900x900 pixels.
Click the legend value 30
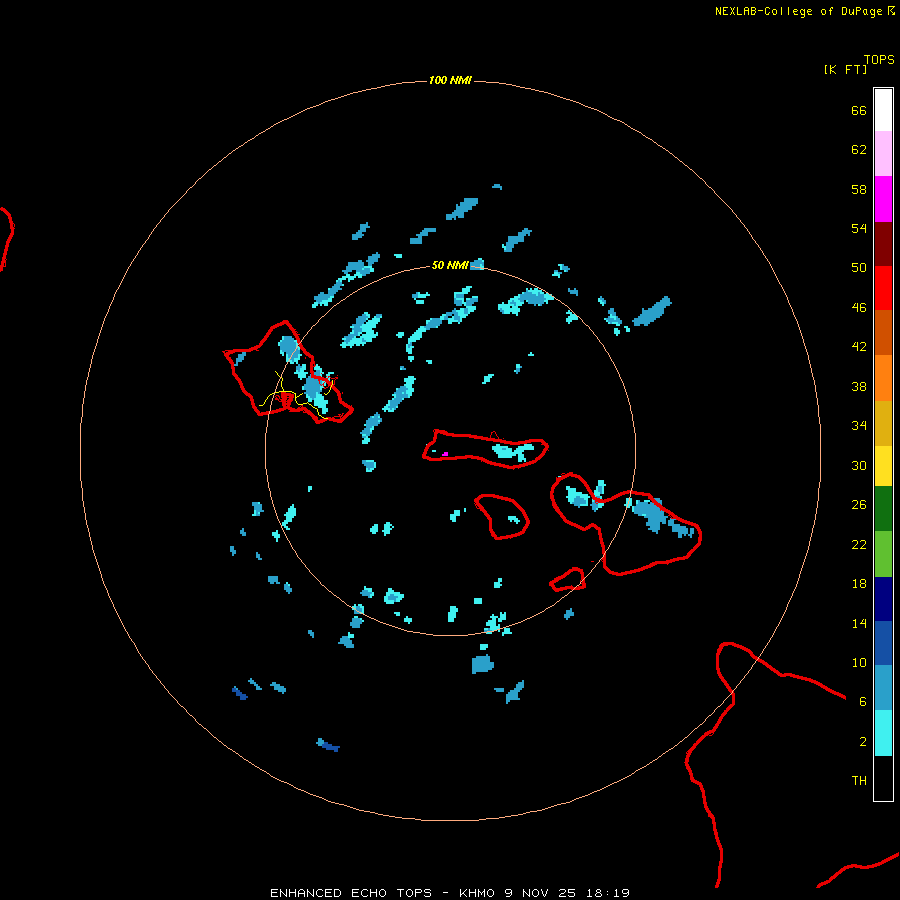coord(859,465)
